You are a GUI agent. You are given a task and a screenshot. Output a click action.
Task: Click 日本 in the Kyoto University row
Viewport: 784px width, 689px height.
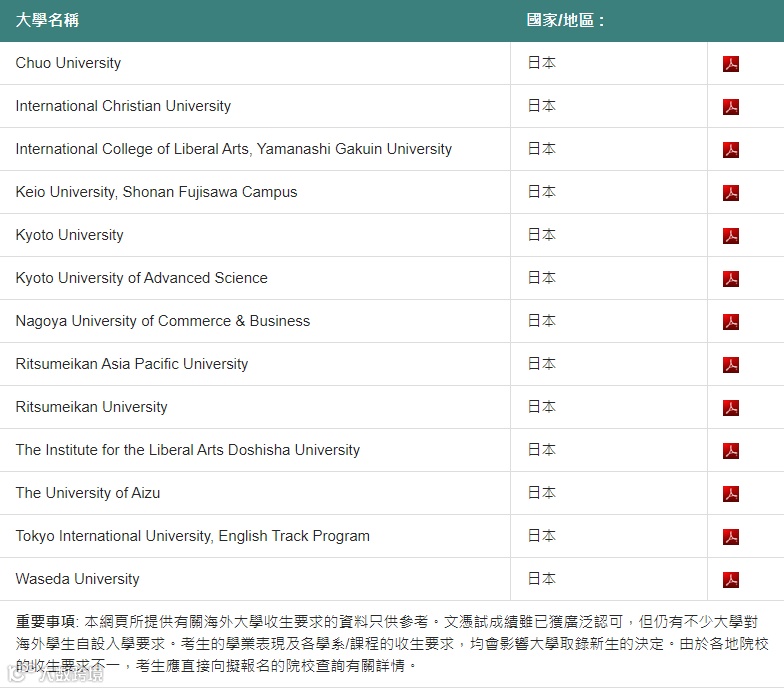point(542,235)
